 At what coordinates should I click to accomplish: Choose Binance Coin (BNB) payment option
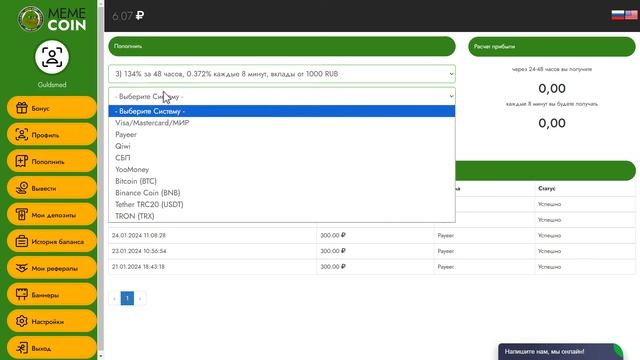[282, 193]
